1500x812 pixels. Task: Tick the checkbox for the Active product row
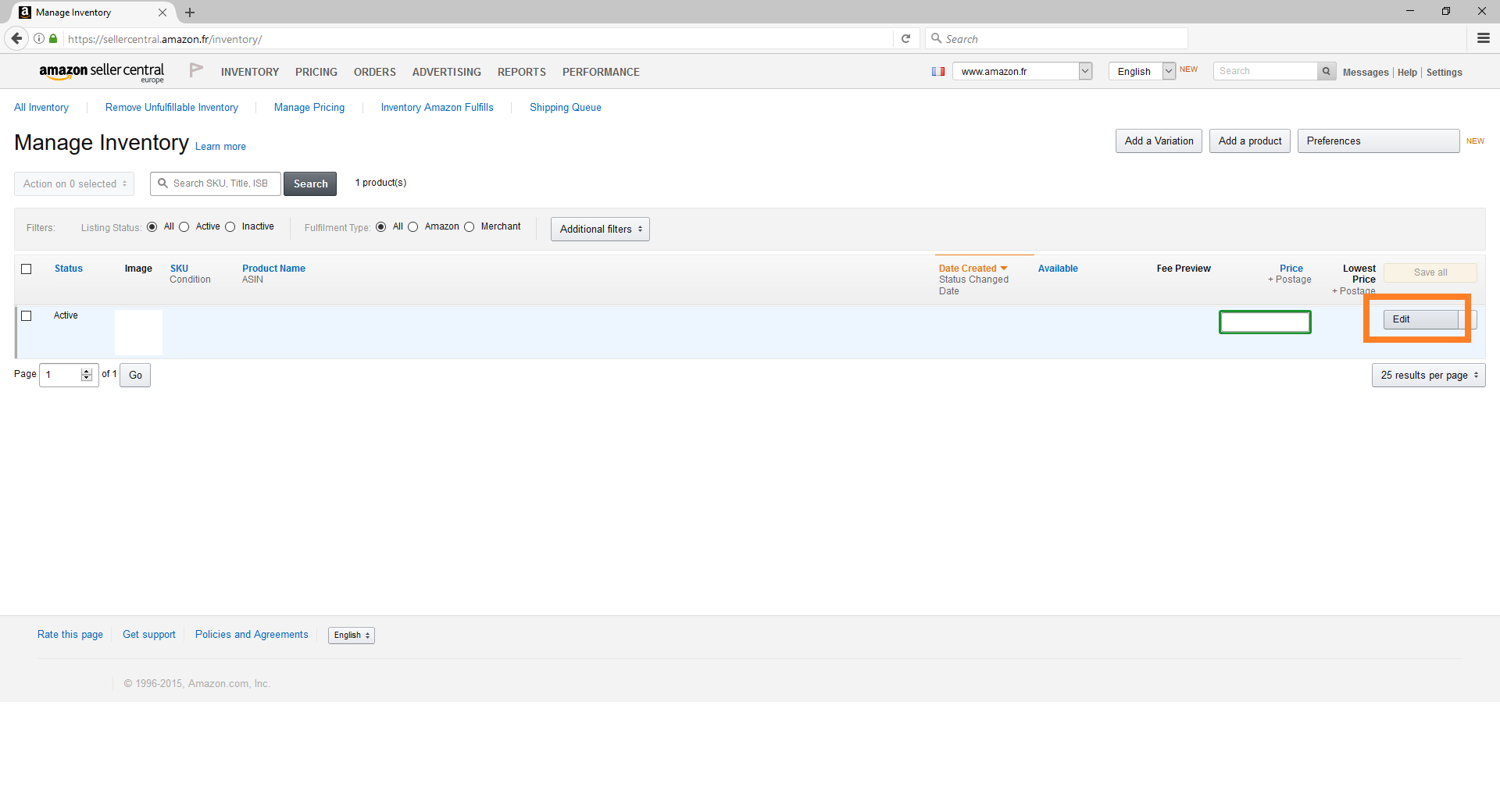coord(27,315)
